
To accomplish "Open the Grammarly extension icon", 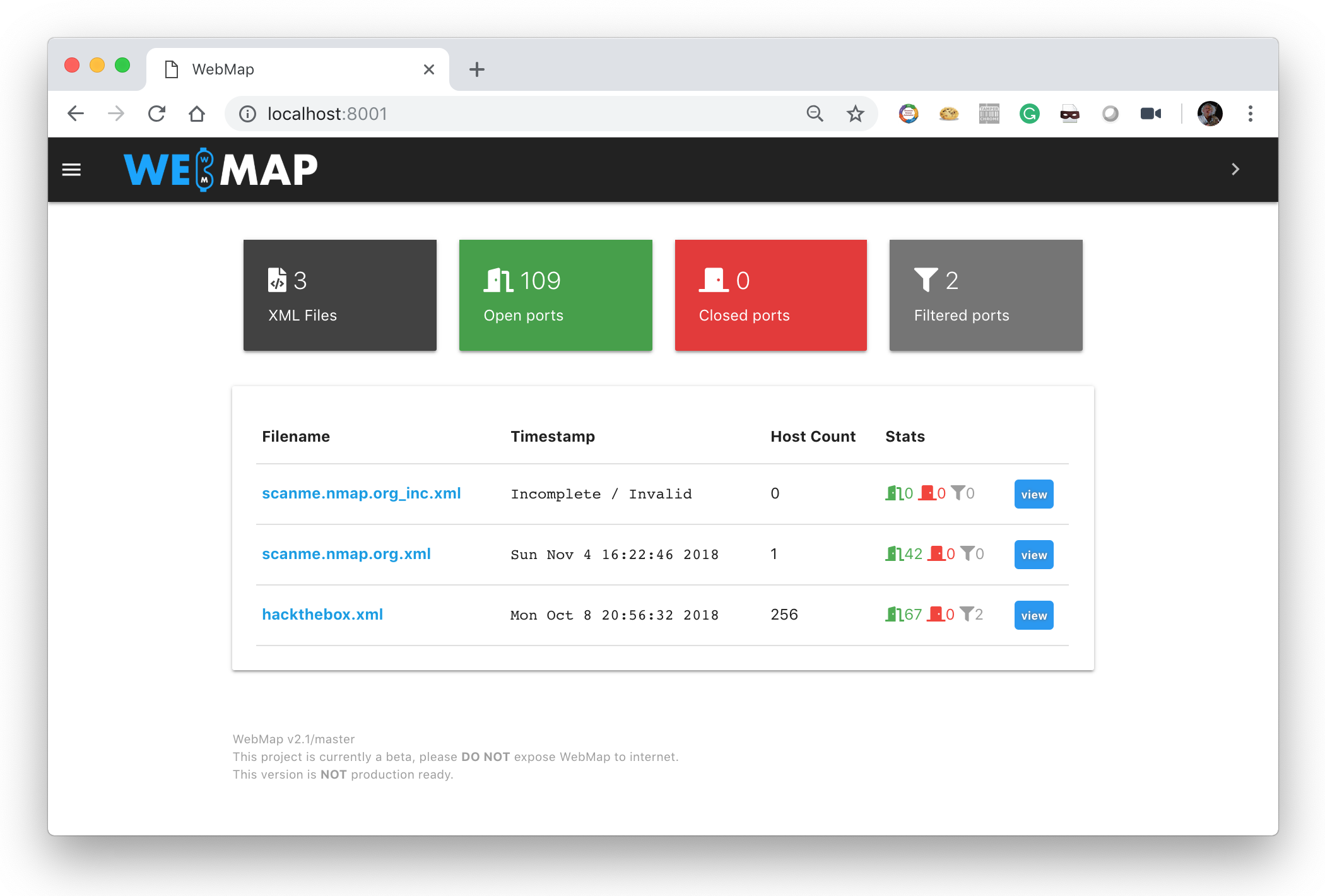I will tap(1029, 114).
